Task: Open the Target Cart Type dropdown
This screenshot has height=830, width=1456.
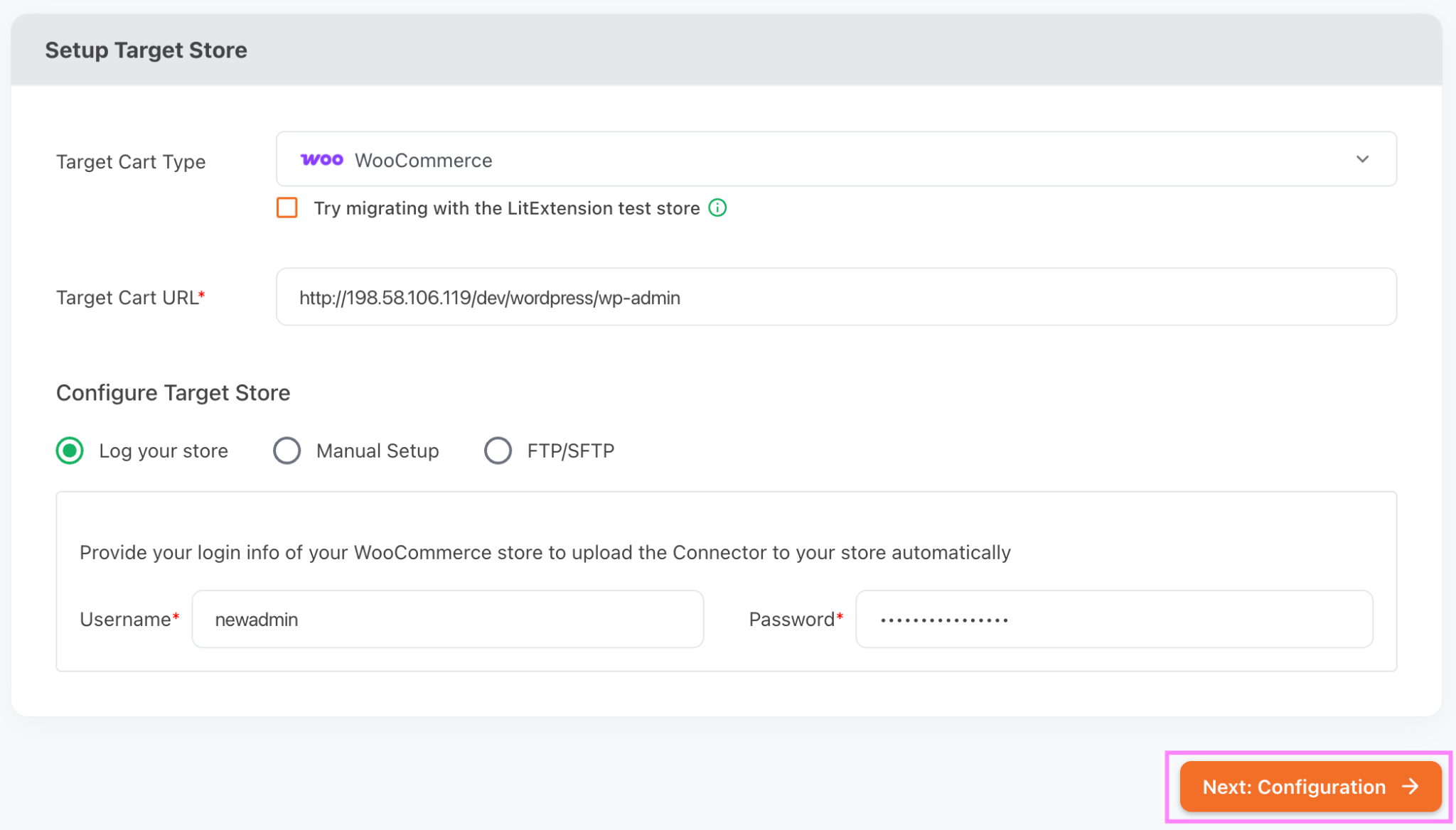Action: tap(836, 159)
